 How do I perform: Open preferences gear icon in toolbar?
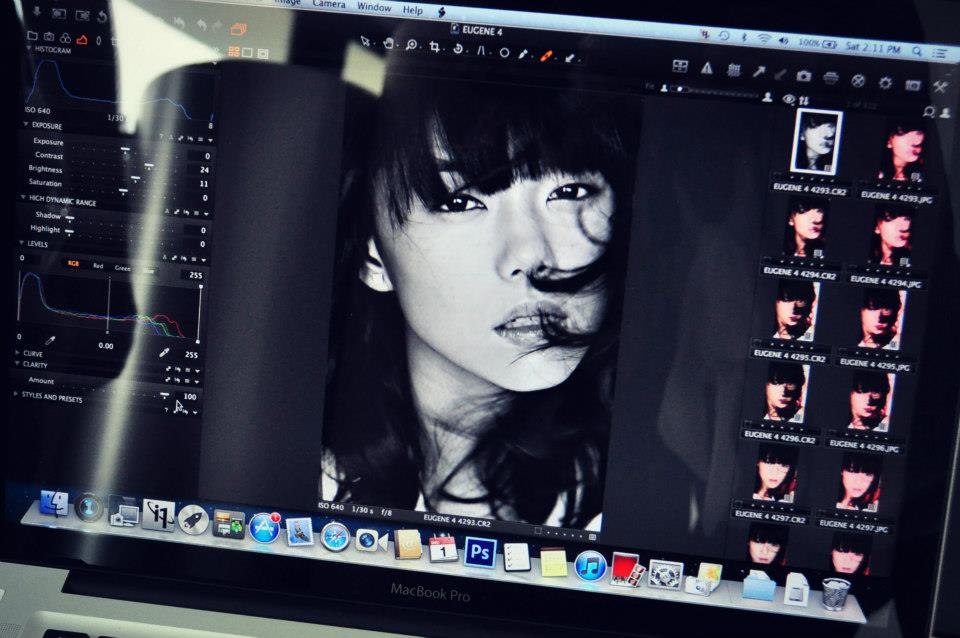click(885, 82)
